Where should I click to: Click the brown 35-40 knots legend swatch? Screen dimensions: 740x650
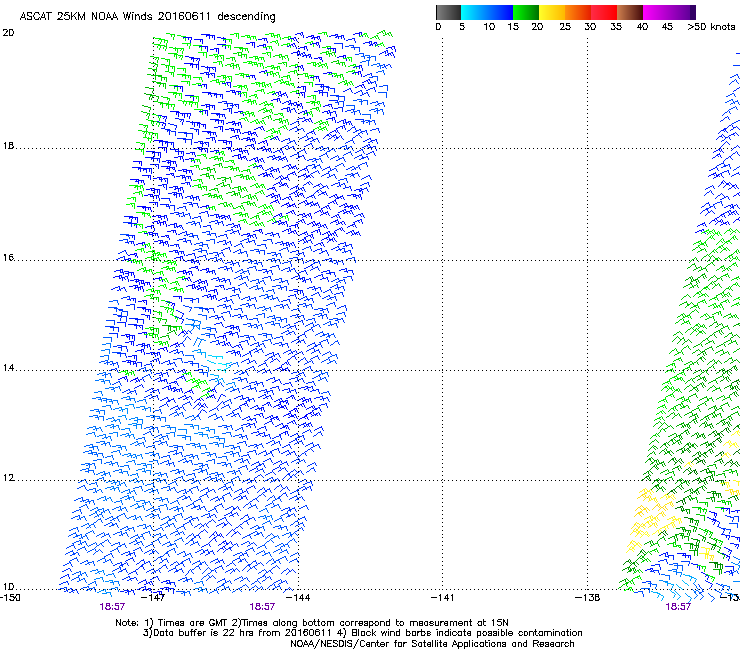point(630,12)
